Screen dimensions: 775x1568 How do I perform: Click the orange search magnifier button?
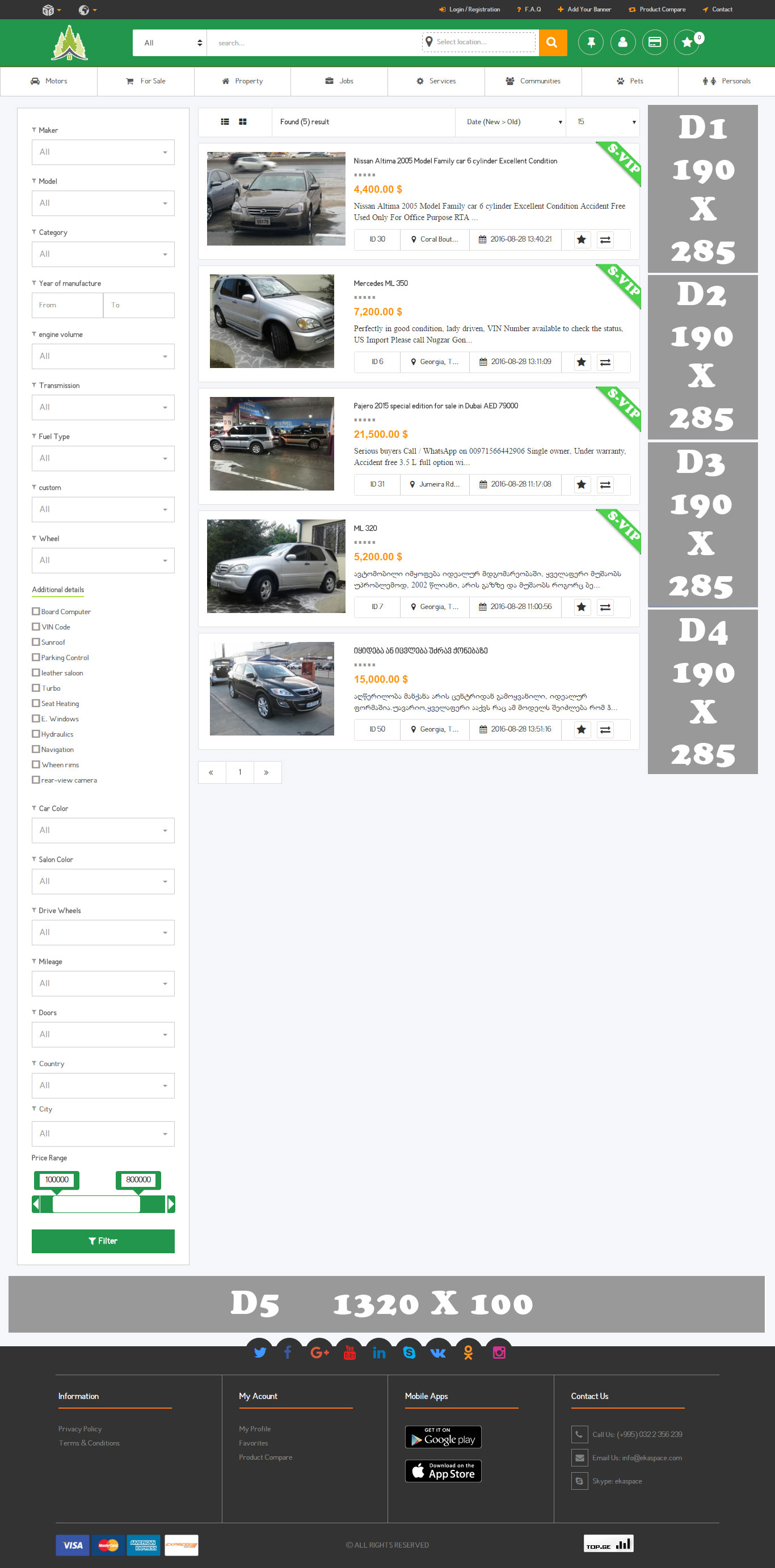(x=552, y=43)
